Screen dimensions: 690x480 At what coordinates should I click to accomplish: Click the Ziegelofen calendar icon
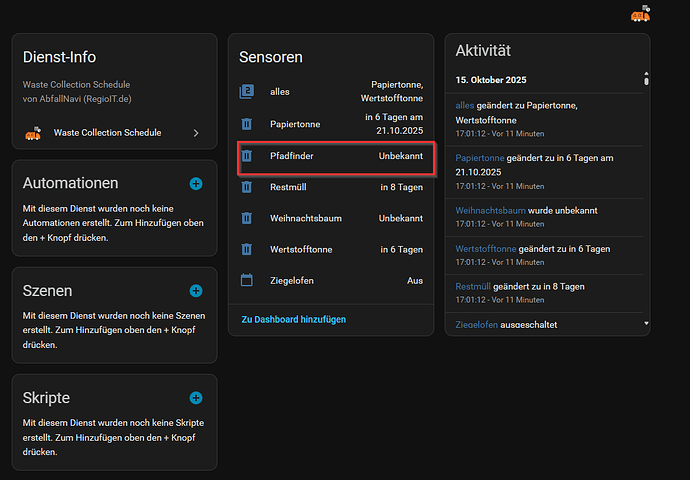click(247, 281)
